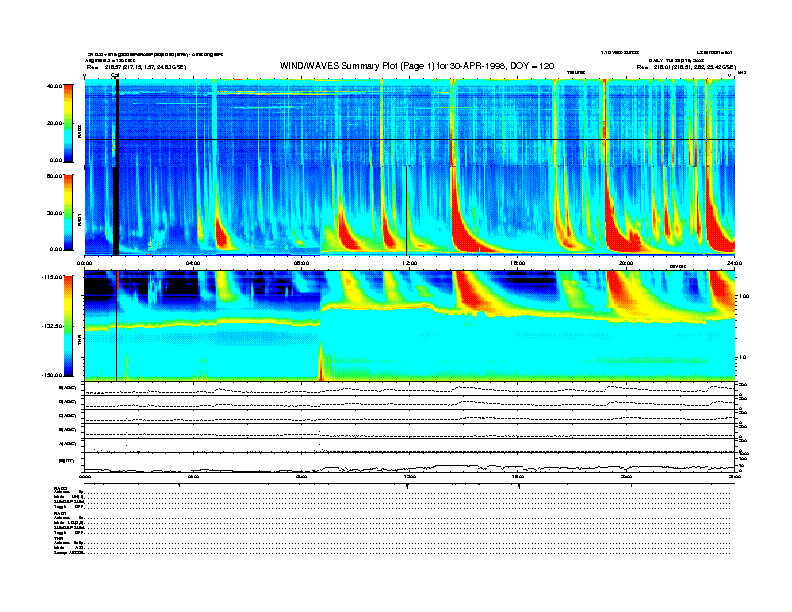Click the 100 label on TNR right axis
The image size is (792, 612).
coord(744,296)
